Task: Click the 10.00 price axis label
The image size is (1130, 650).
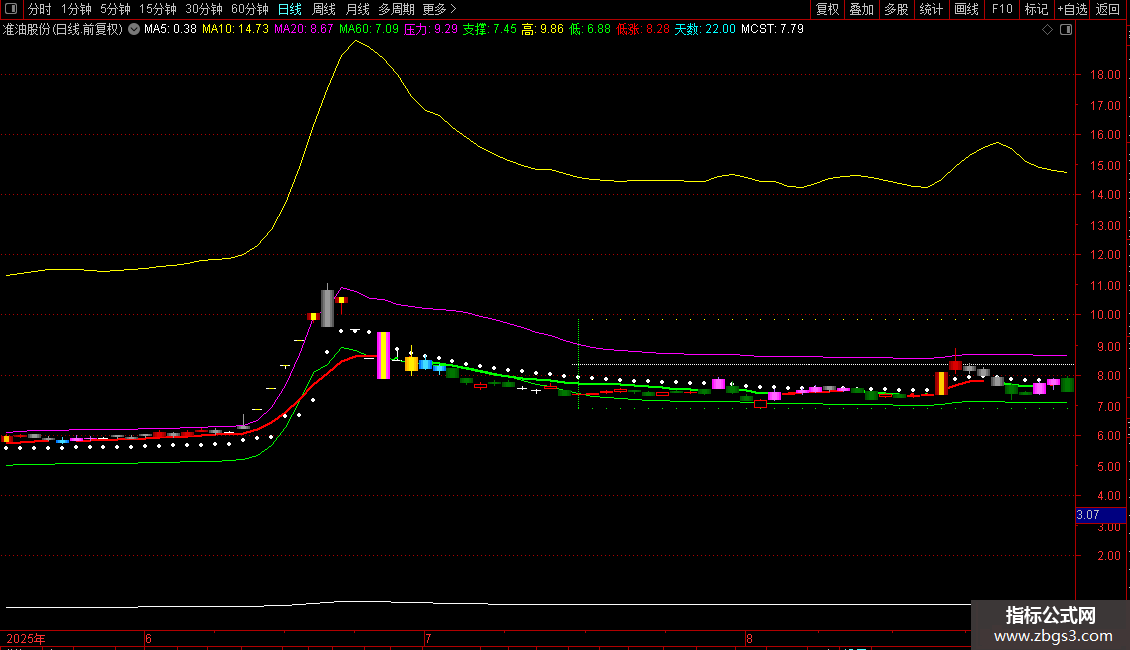Action: click(1105, 315)
